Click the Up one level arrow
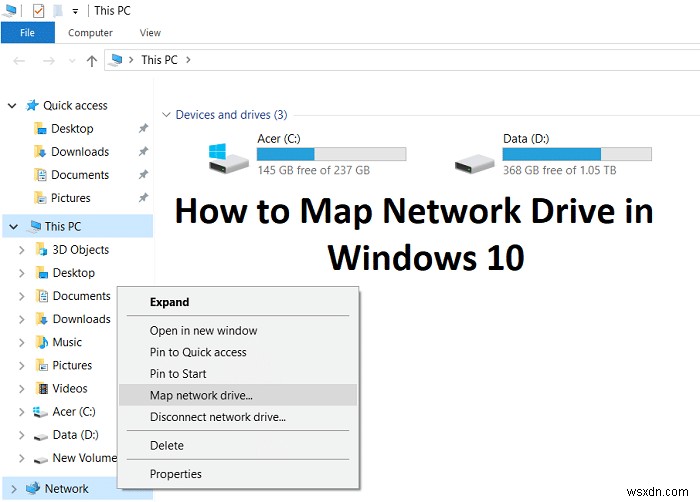Screen dimensions: 700x502 (x=92, y=61)
